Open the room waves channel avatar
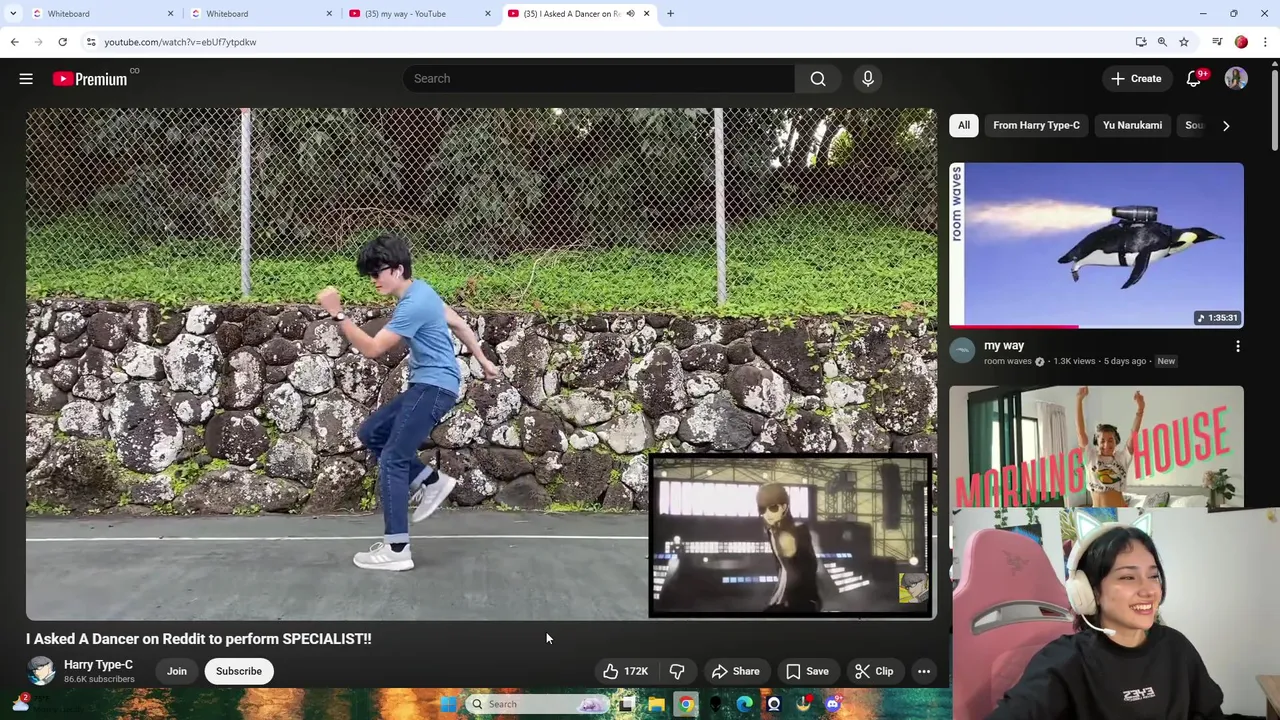 click(x=962, y=351)
